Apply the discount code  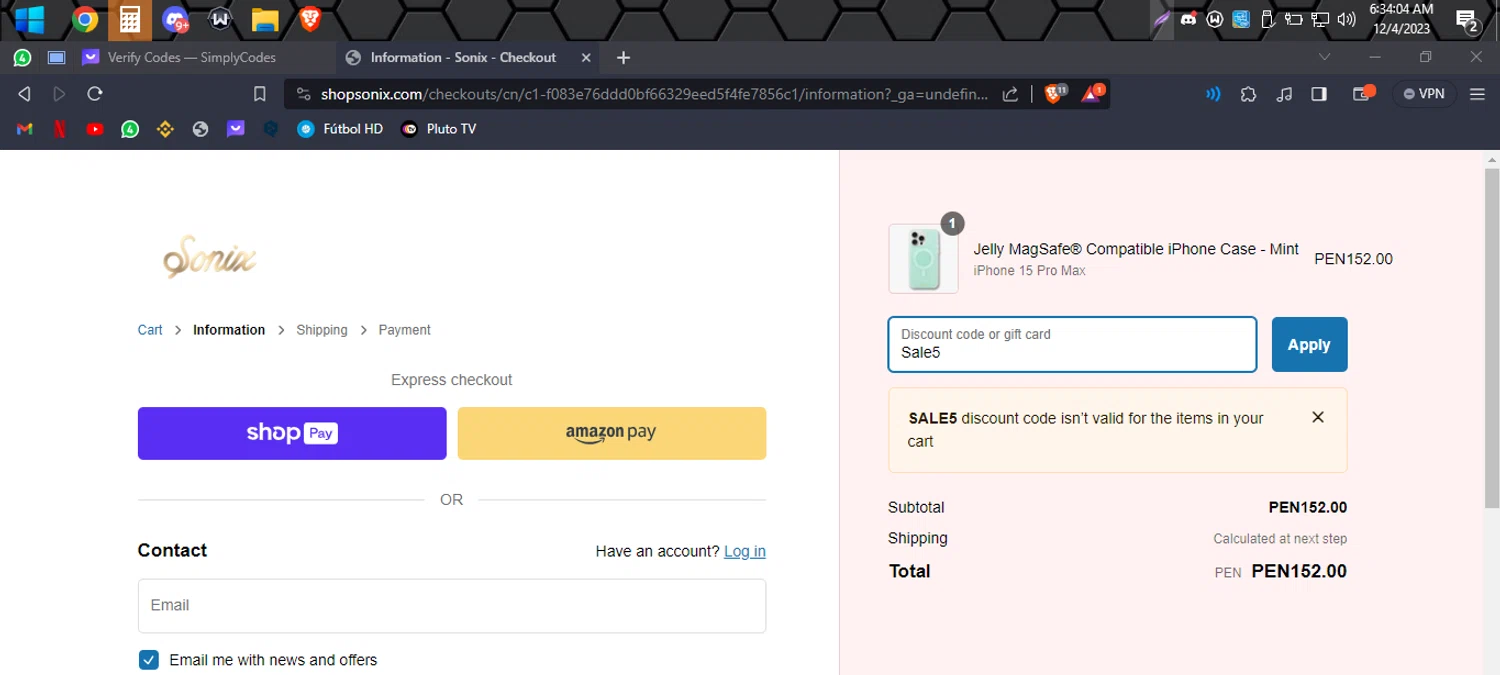(x=1309, y=344)
